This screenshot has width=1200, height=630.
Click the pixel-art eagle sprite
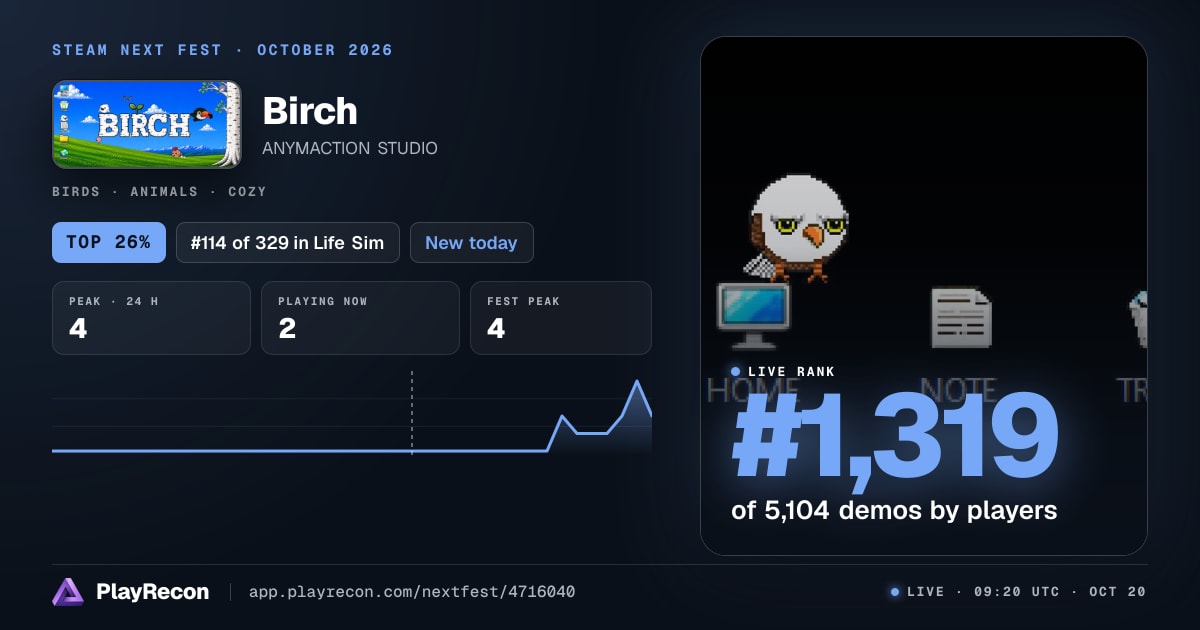point(797,229)
